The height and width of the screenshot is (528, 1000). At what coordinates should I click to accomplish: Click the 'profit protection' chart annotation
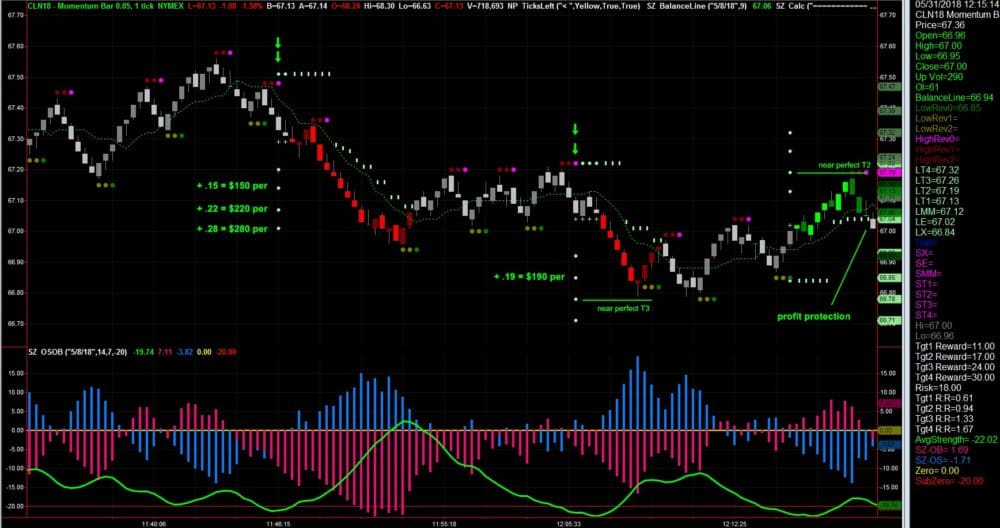(x=814, y=316)
